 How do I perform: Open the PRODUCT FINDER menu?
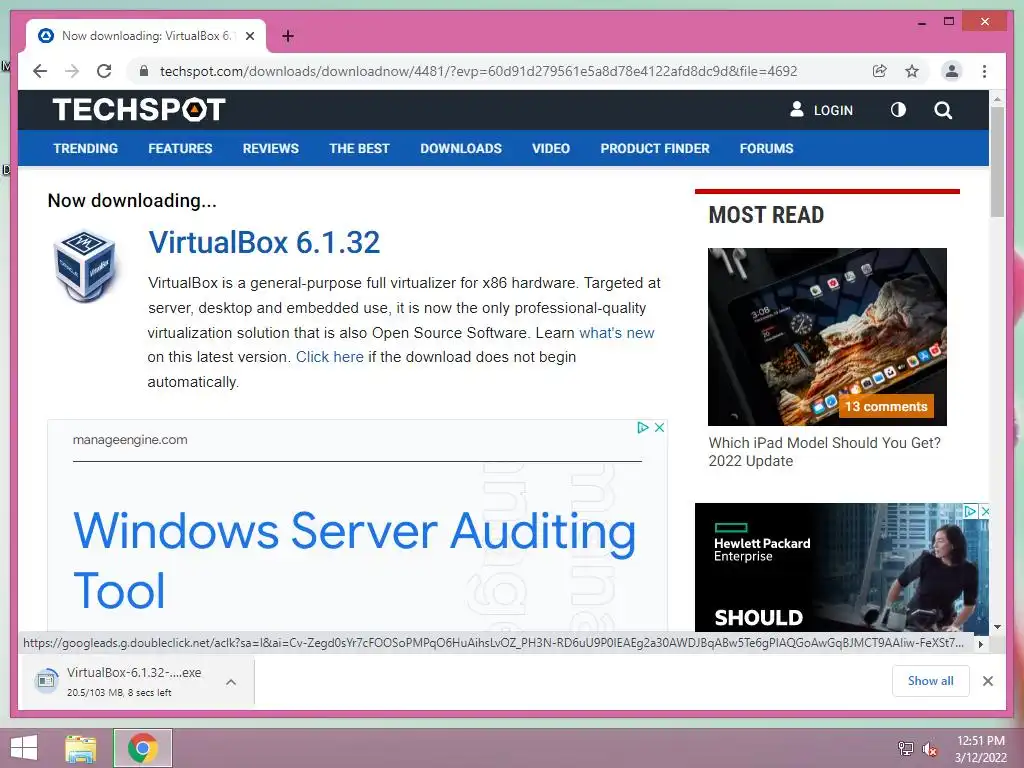655,148
